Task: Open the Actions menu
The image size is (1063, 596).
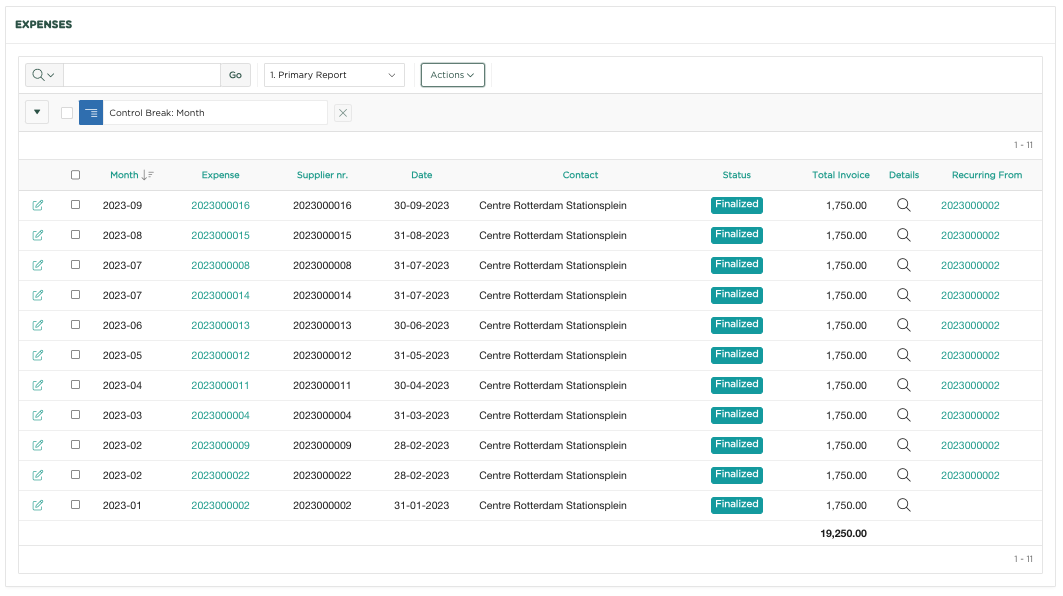Action: 452,75
